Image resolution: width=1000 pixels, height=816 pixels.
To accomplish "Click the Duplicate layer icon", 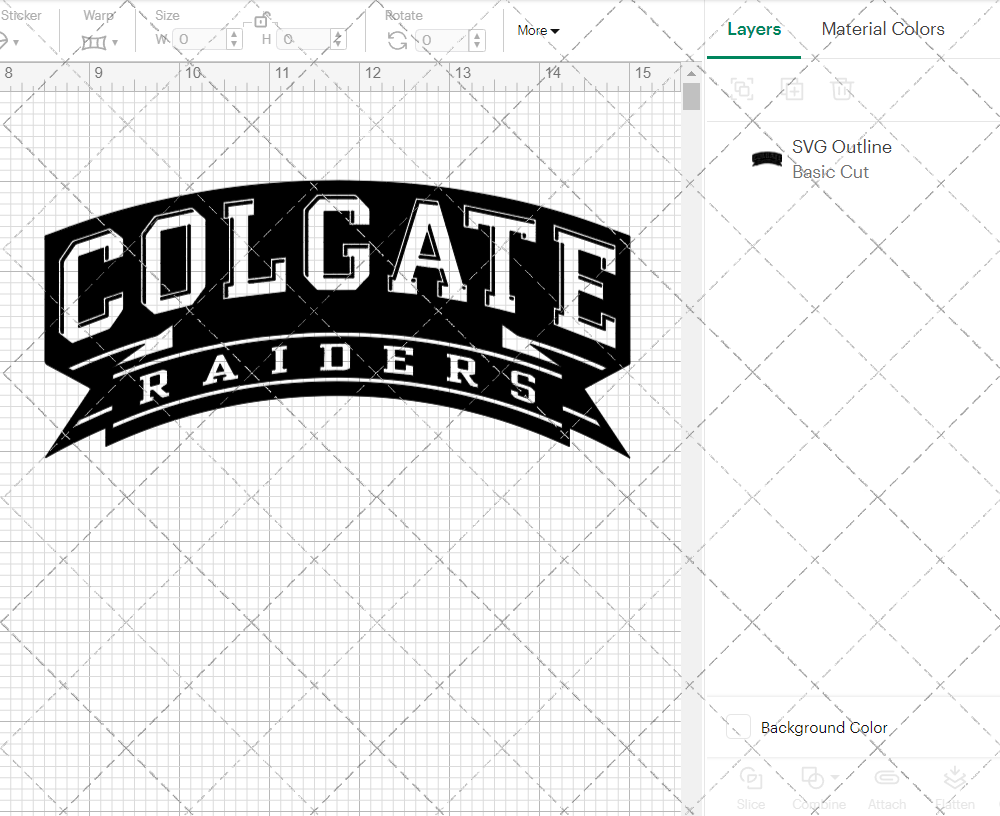I will 793,89.
